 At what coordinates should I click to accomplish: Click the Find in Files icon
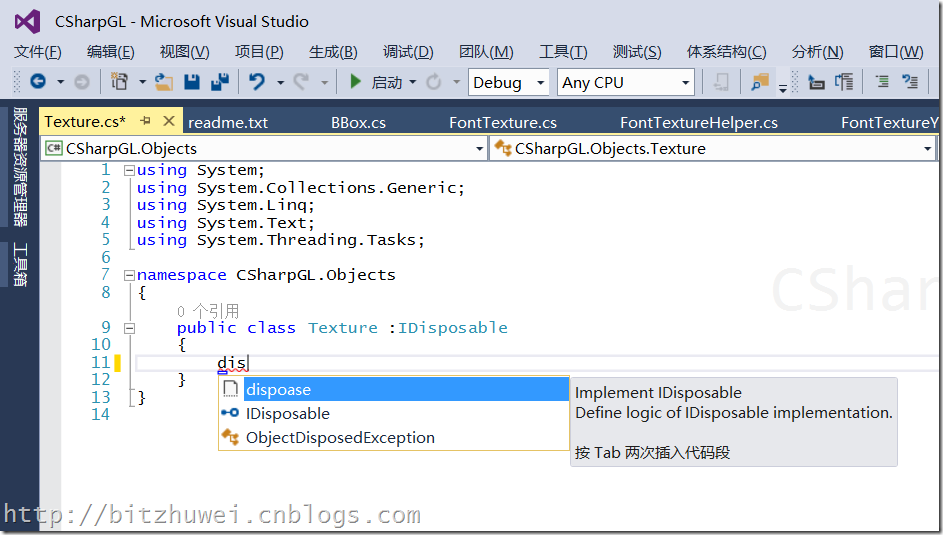coord(760,82)
